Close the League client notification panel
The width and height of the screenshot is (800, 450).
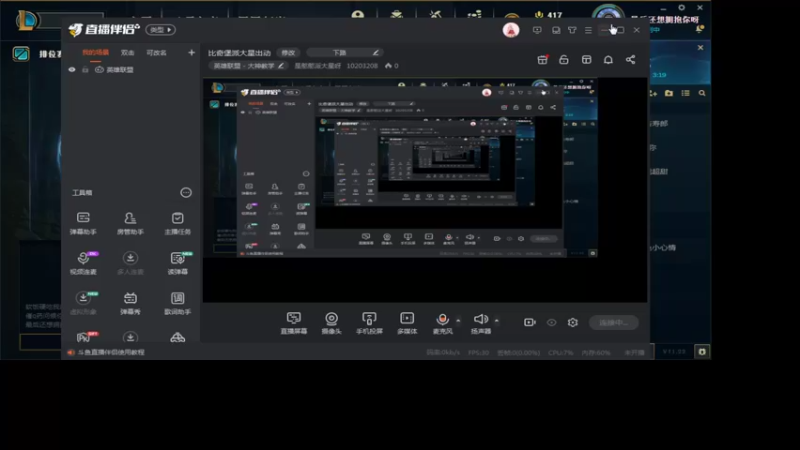coord(701,47)
